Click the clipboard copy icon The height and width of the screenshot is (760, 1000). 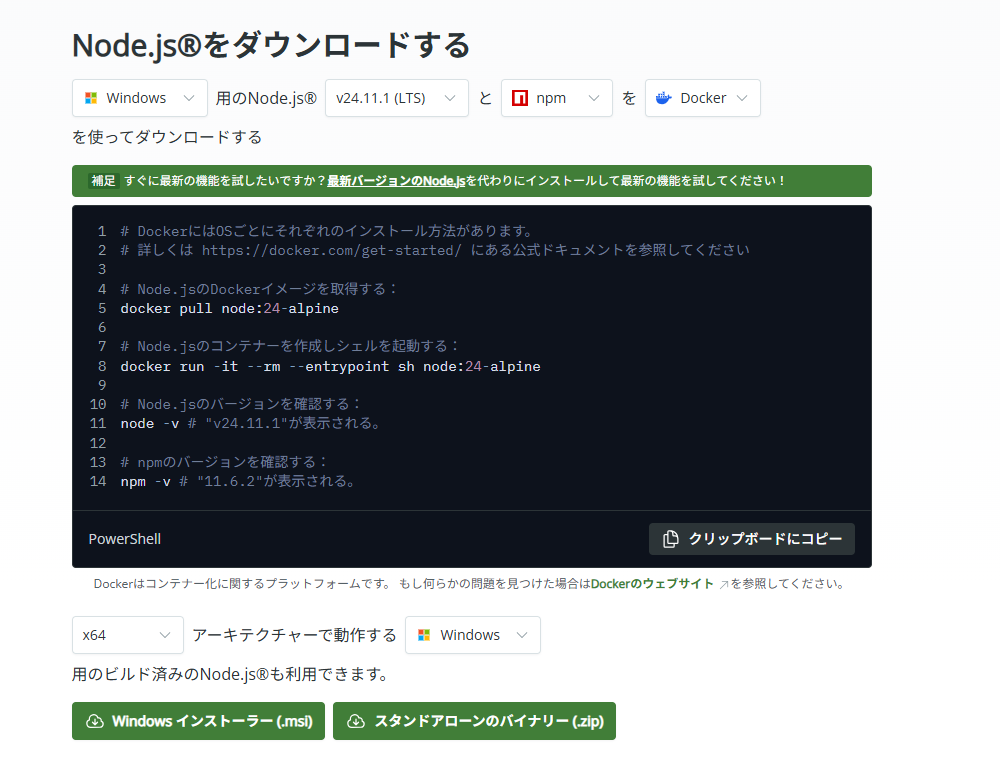coord(670,539)
